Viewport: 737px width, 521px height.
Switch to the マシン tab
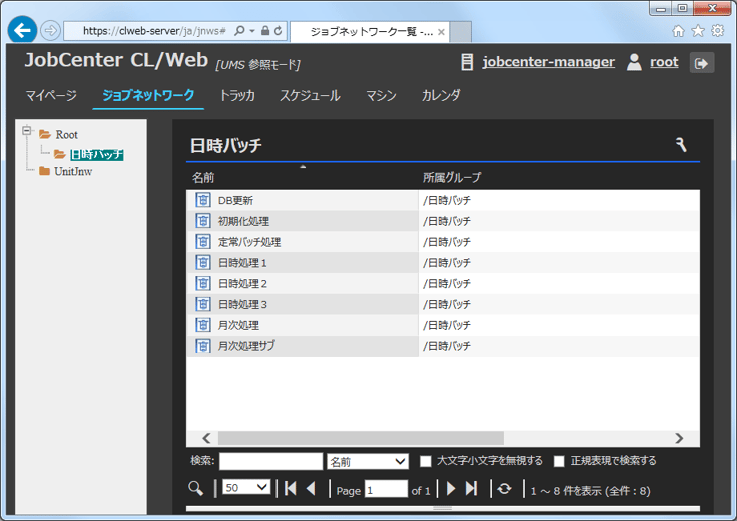(x=381, y=95)
